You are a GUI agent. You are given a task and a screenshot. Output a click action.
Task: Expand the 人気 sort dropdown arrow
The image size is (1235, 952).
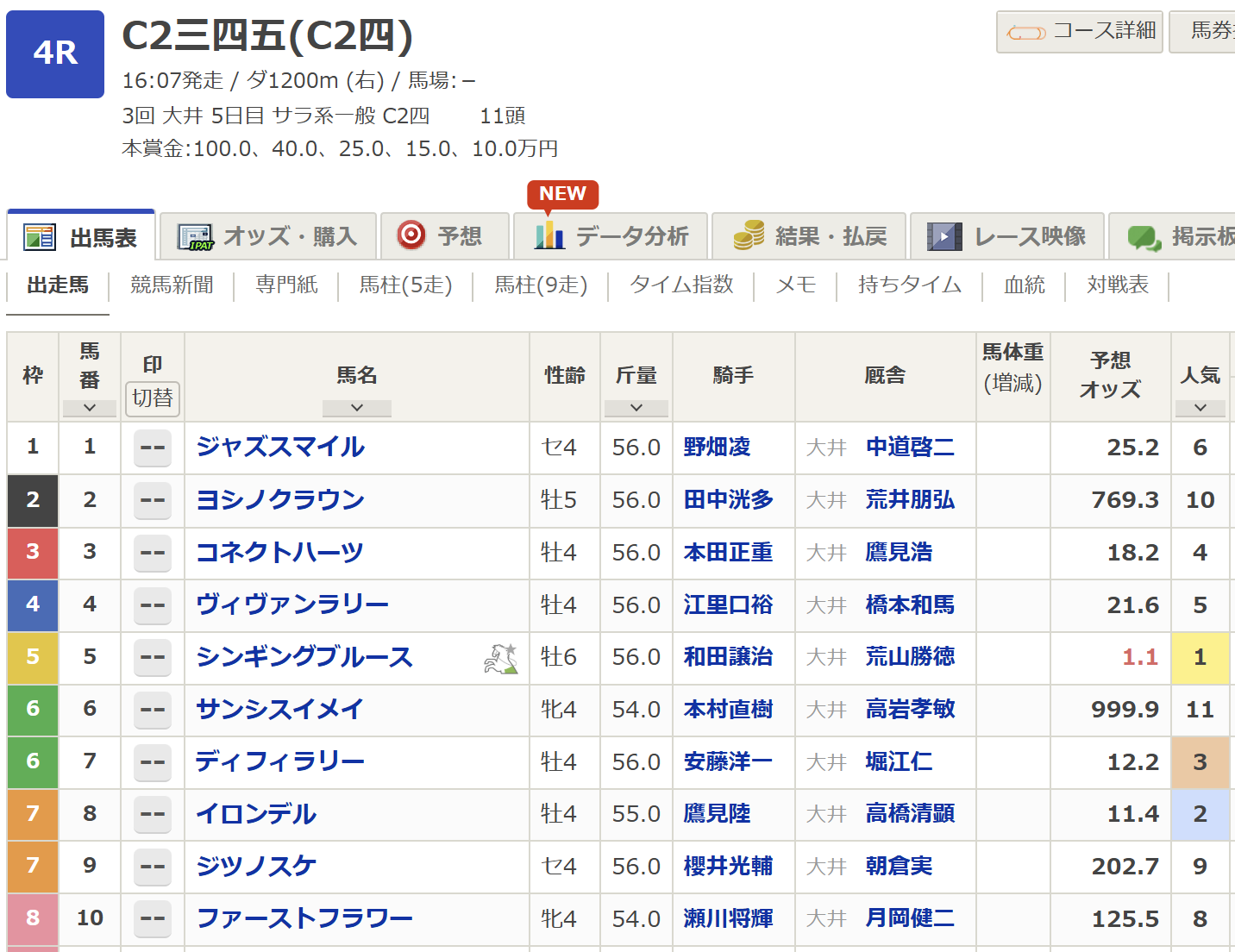pos(1200,408)
